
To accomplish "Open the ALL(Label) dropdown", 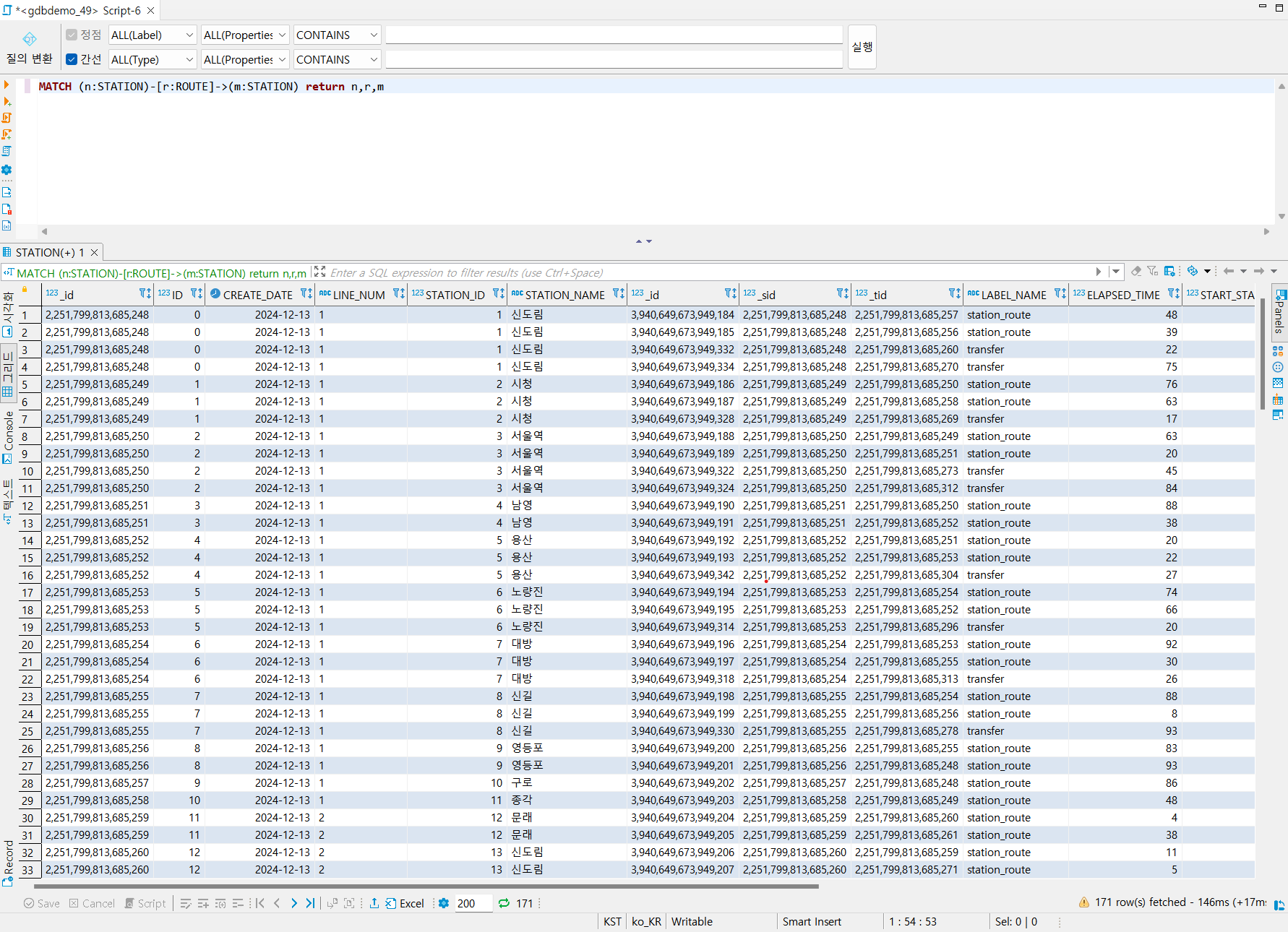I will [x=153, y=35].
